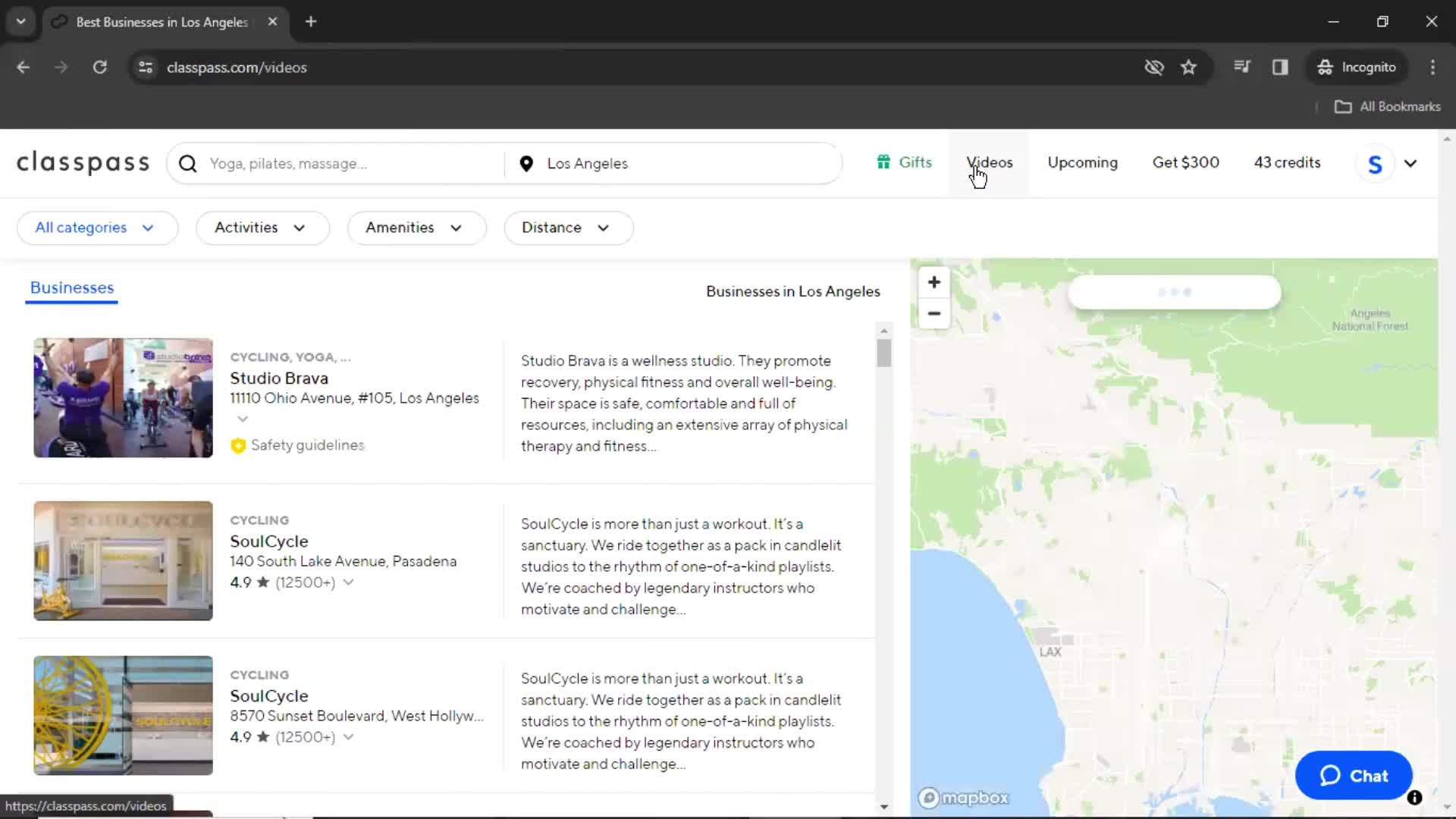Click the S profile avatar
1456x819 pixels.
click(x=1375, y=164)
